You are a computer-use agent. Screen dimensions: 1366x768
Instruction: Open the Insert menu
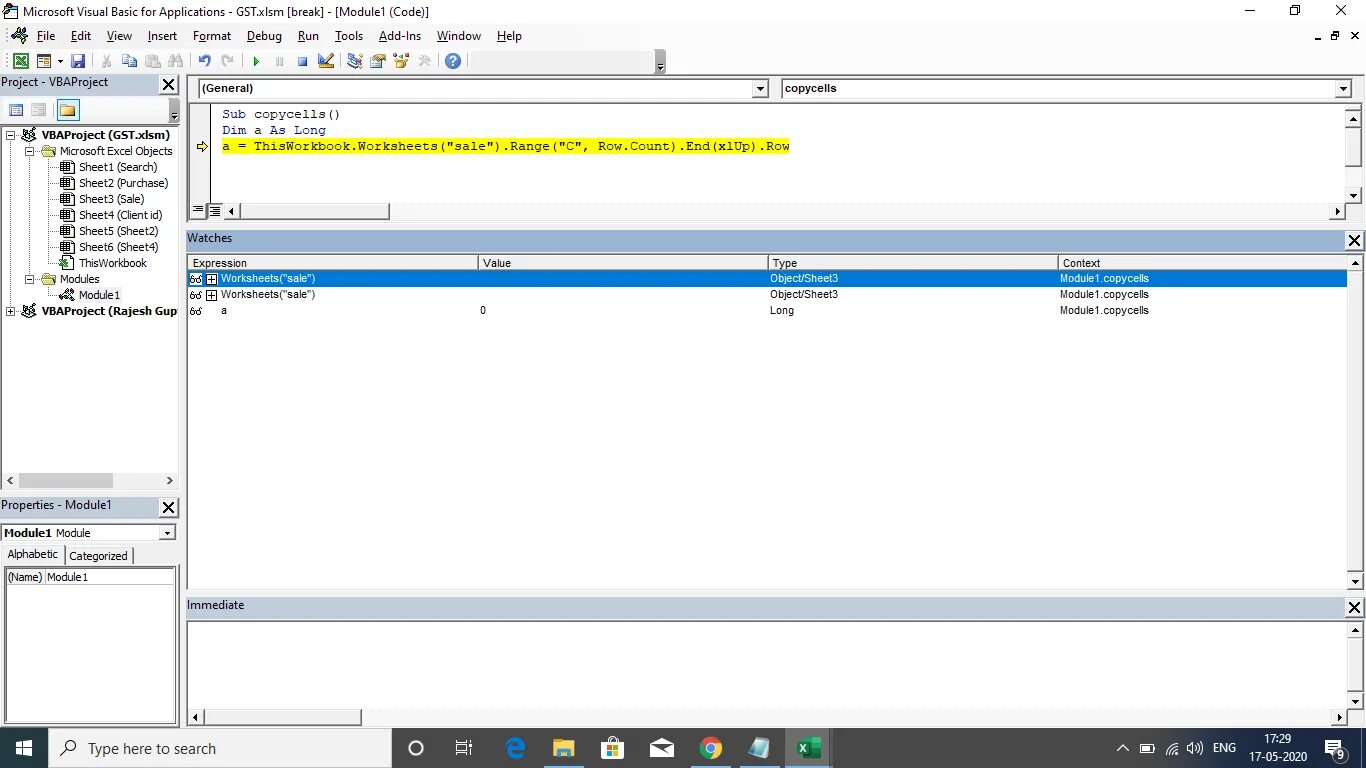(x=162, y=35)
